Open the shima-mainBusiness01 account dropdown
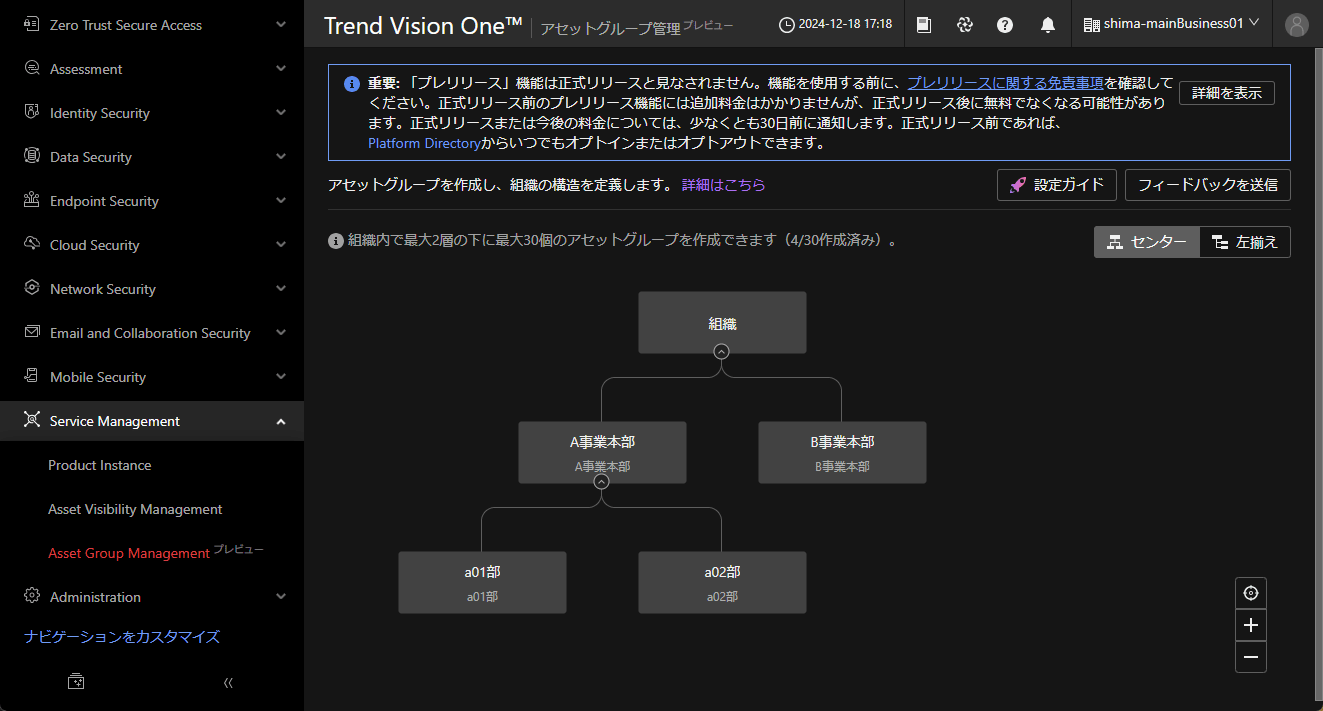Image resolution: width=1323 pixels, height=711 pixels. (1171, 23)
